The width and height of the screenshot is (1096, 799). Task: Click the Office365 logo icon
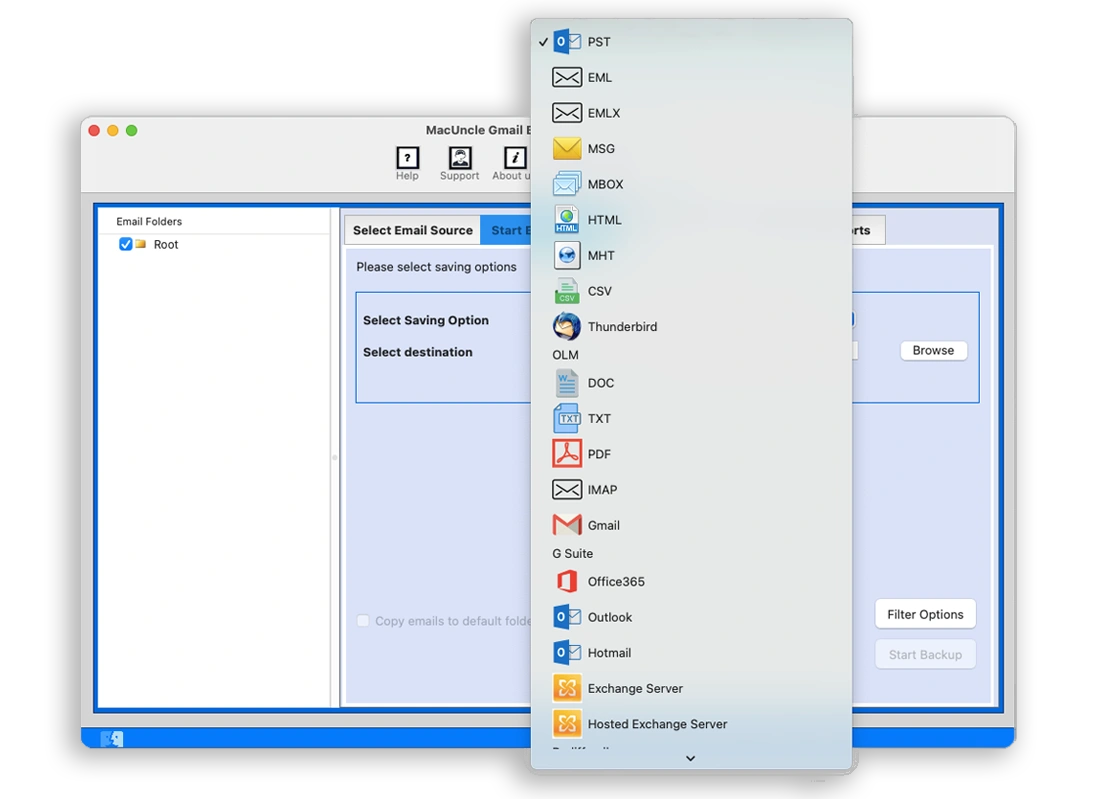pos(566,582)
